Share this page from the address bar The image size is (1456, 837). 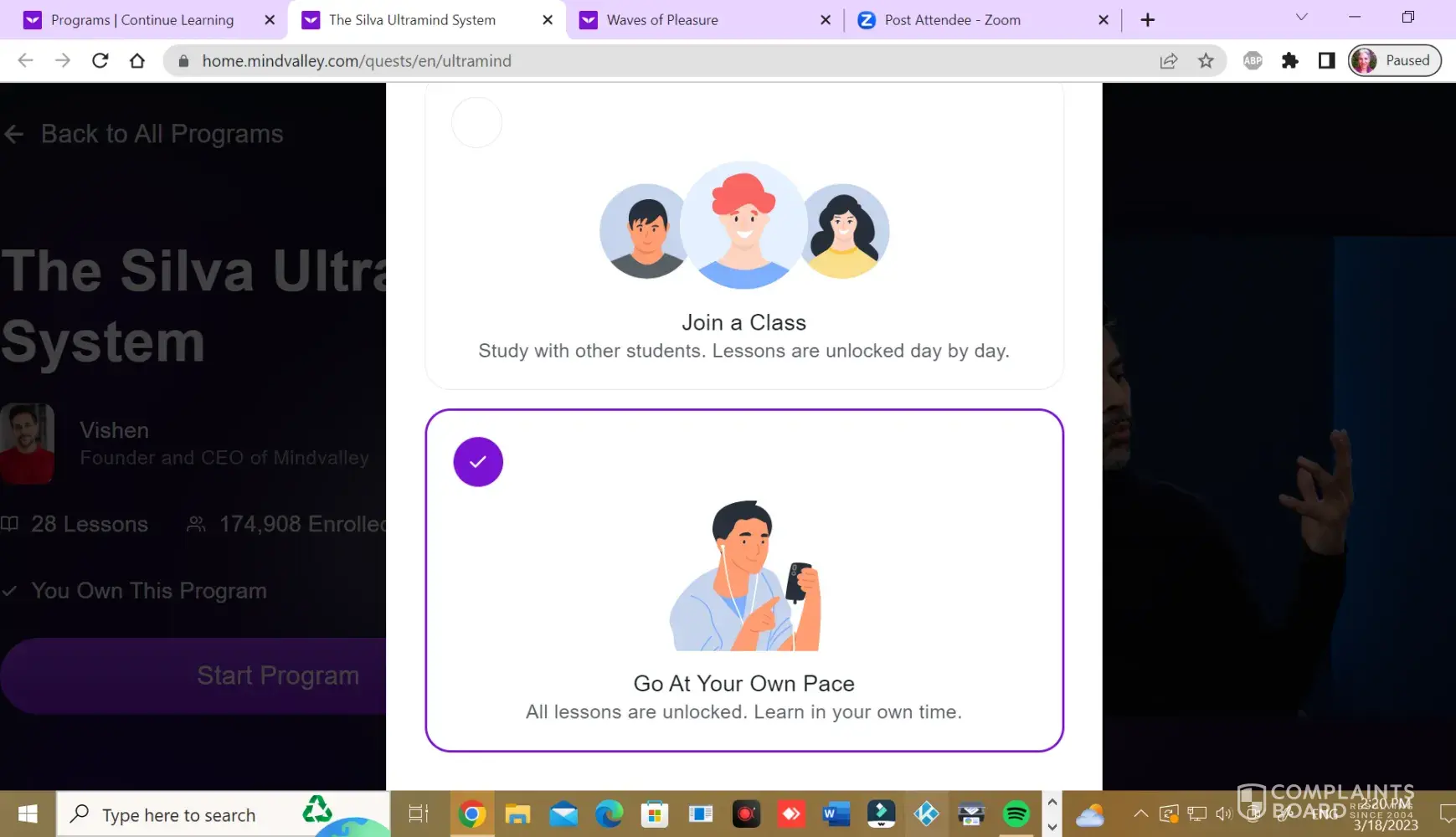(1169, 60)
